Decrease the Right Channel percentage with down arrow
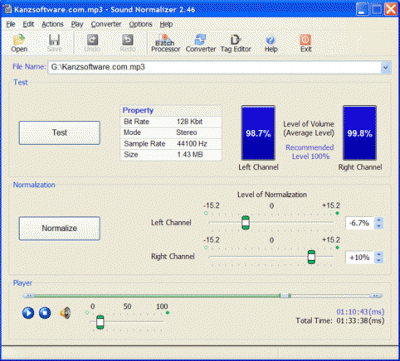Image resolution: width=400 pixels, height=361 pixels. 379,261
